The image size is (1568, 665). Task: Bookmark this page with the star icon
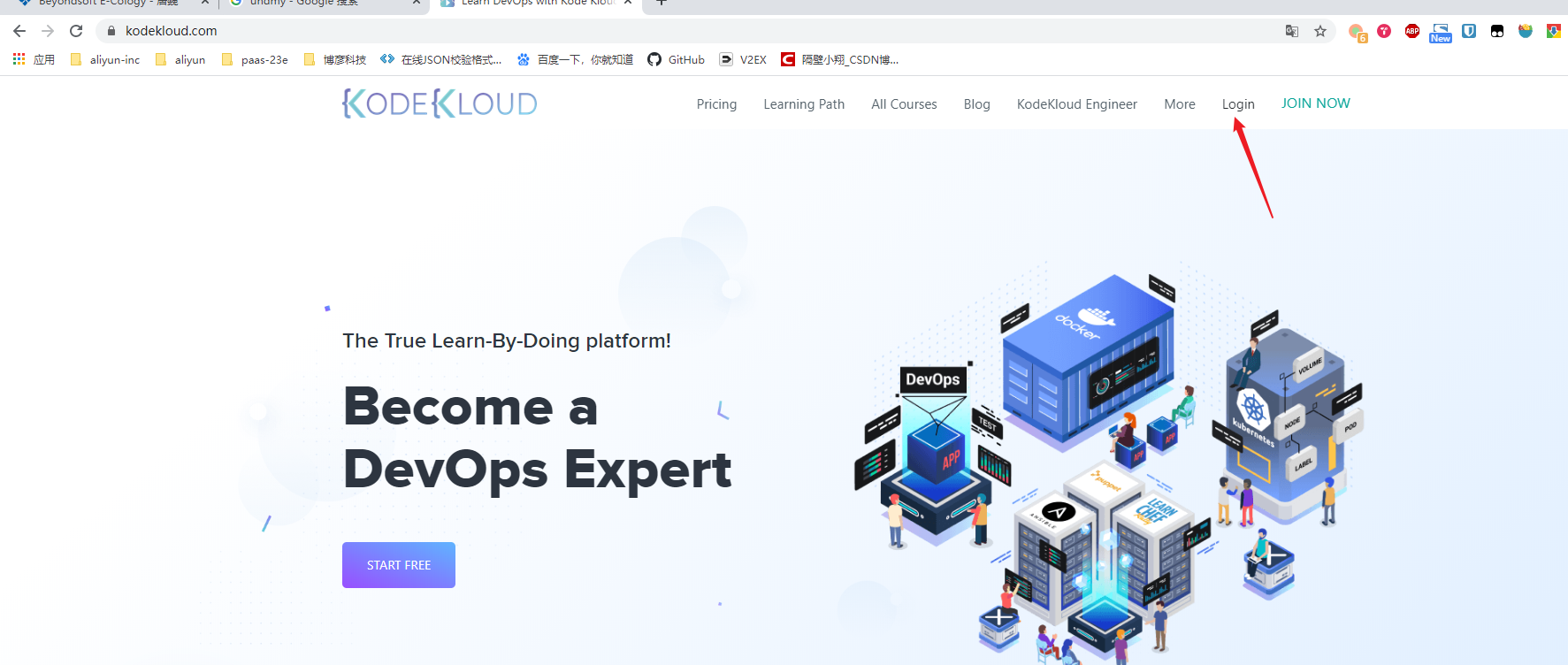[1320, 31]
